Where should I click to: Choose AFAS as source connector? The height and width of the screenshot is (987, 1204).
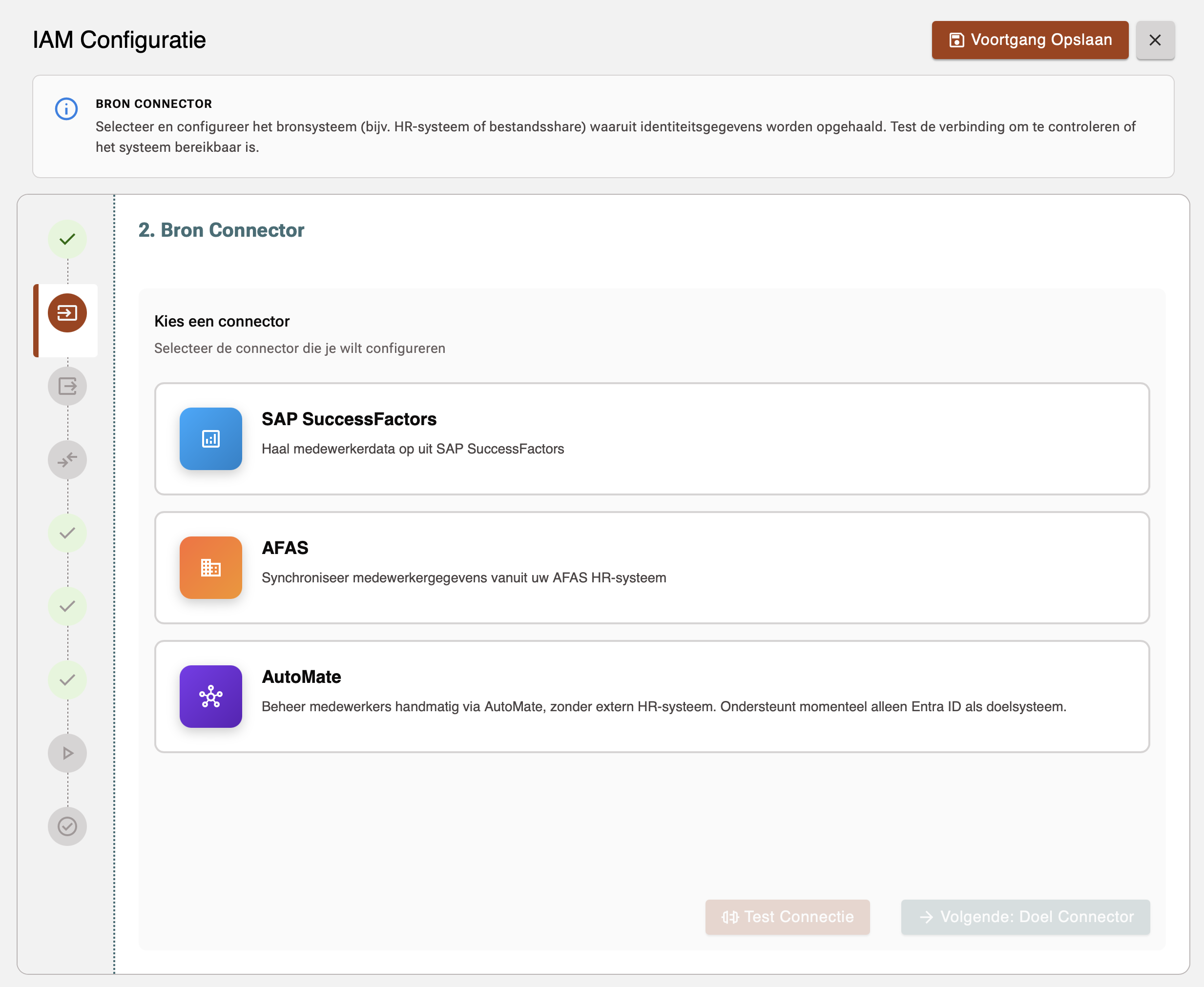point(652,567)
